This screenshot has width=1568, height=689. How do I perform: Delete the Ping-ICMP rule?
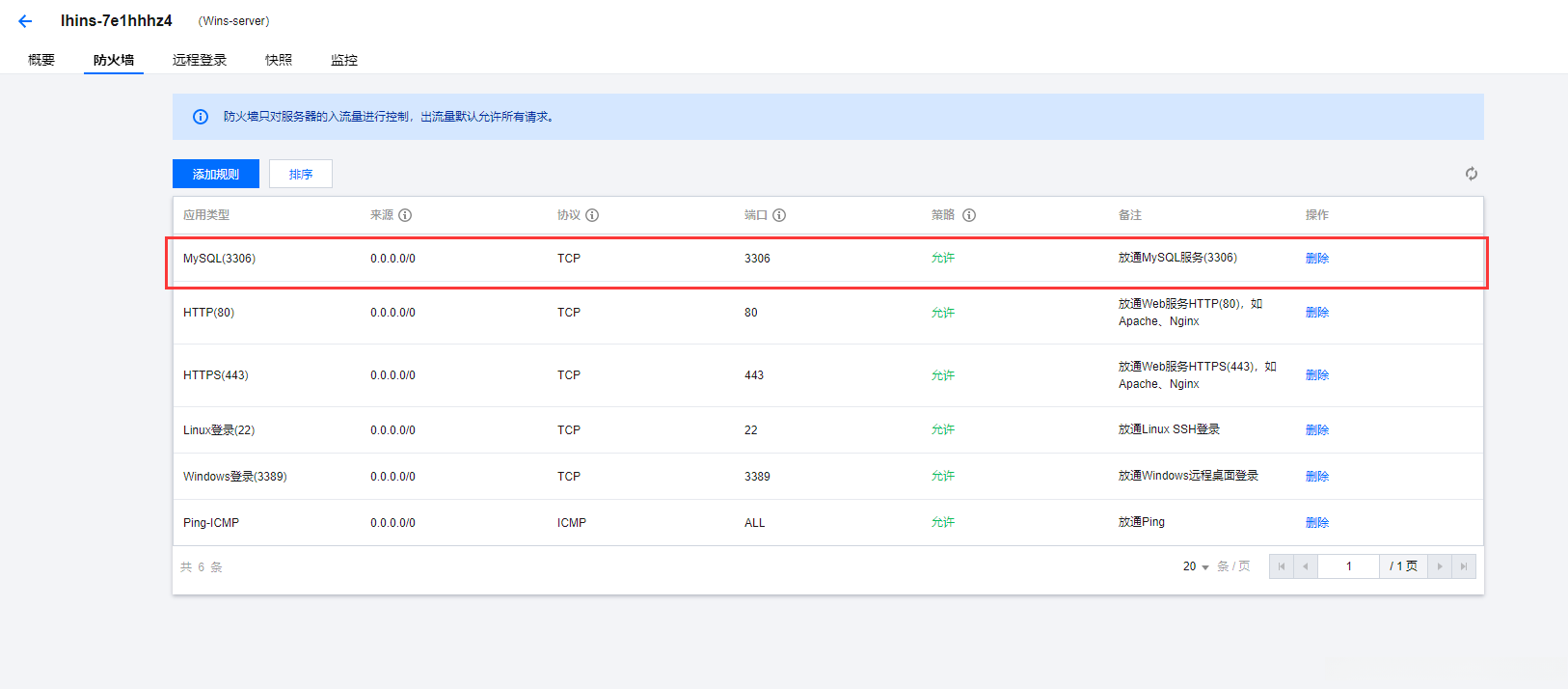coord(1316,523)
